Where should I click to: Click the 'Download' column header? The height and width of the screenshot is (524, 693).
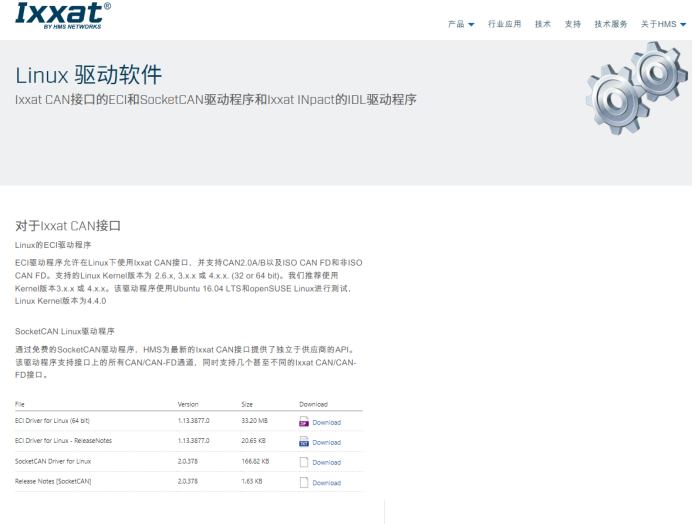tap(313, 404)
